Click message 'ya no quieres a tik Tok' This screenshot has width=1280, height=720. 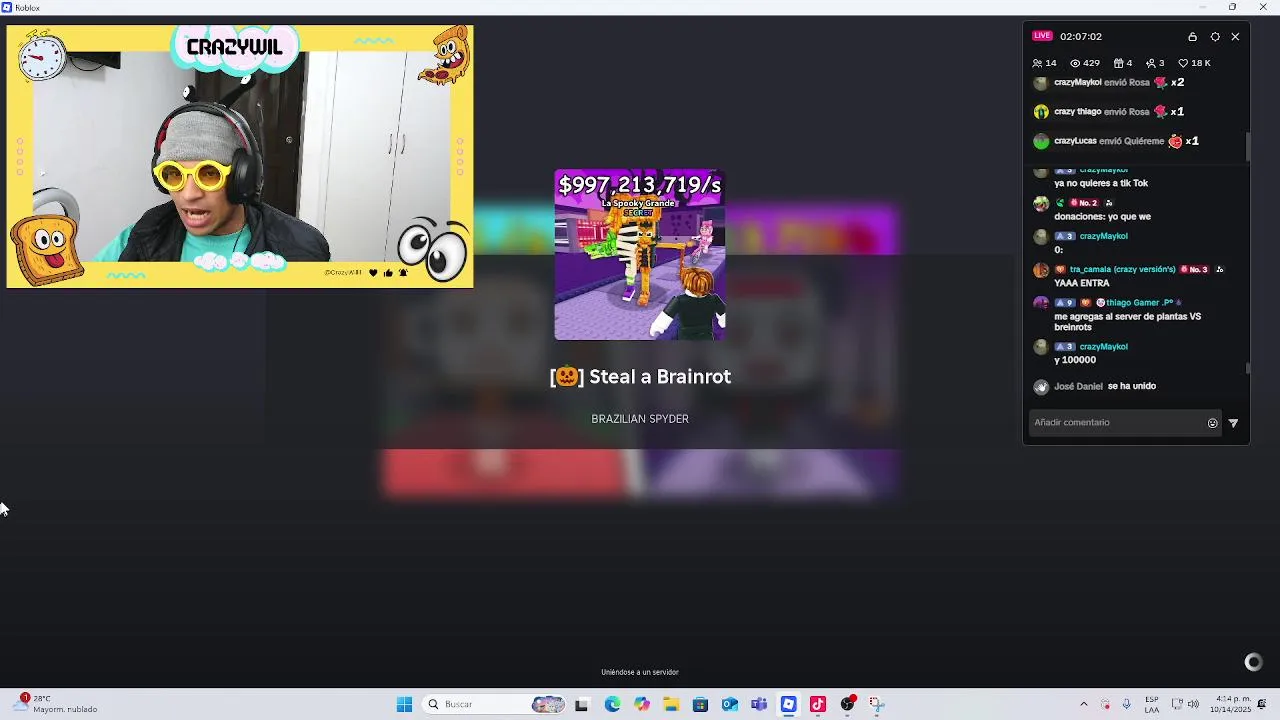tap(1101, 184)
